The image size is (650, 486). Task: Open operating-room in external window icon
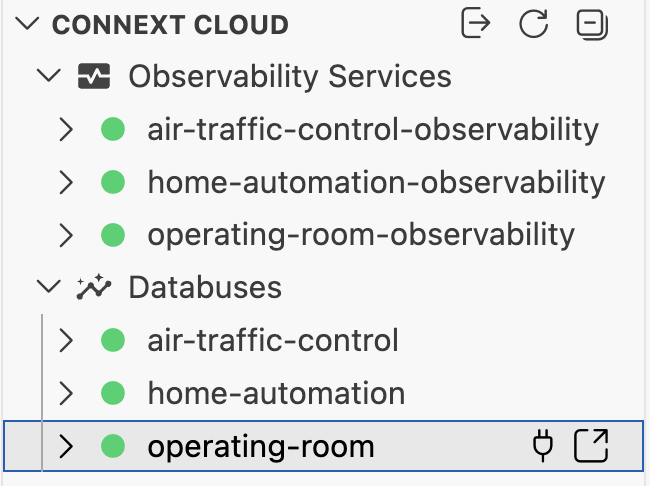pyautogui.click(x=591, y=446)
